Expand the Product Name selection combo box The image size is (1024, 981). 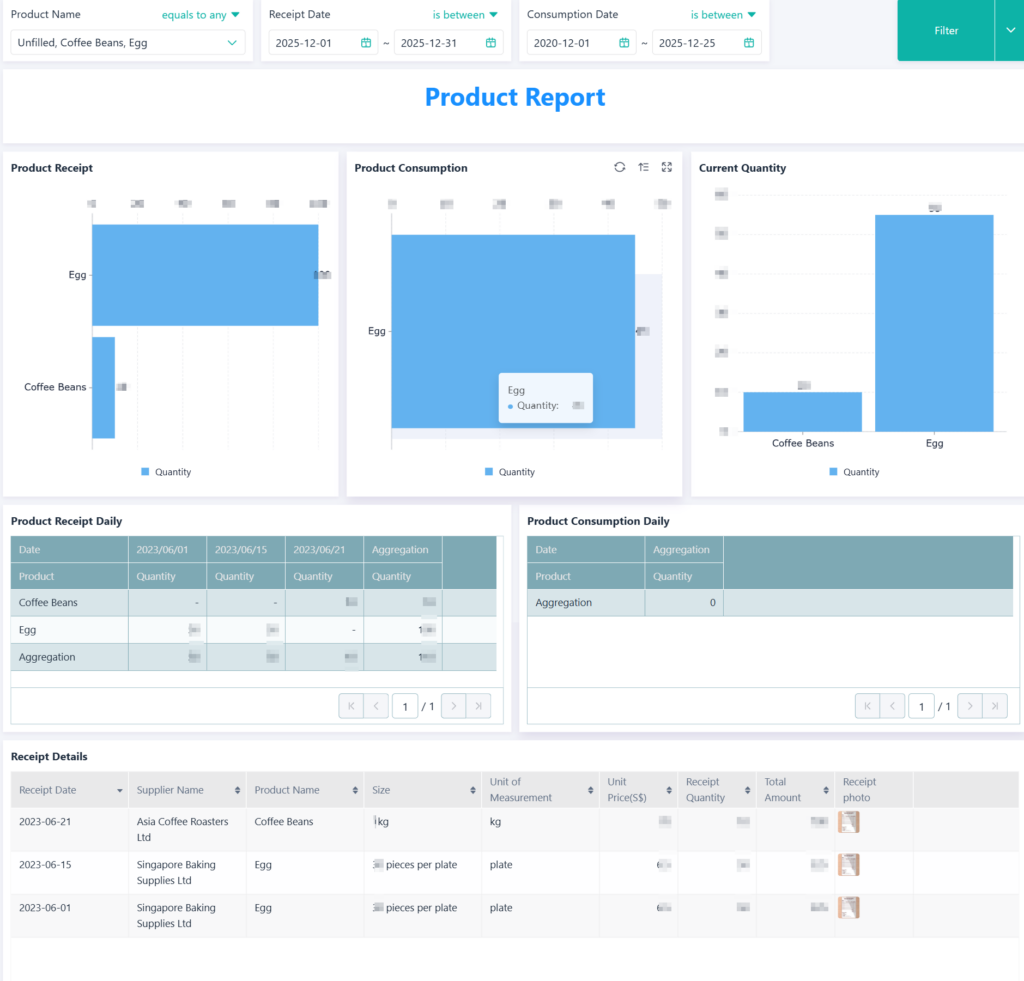(232, 43)
